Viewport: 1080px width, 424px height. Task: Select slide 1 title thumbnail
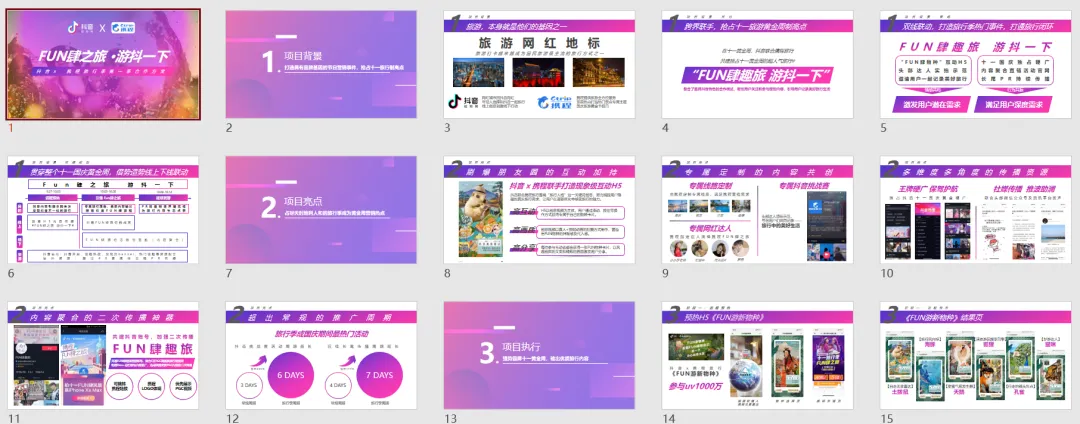pyautogui.click(x=103, y=64)
